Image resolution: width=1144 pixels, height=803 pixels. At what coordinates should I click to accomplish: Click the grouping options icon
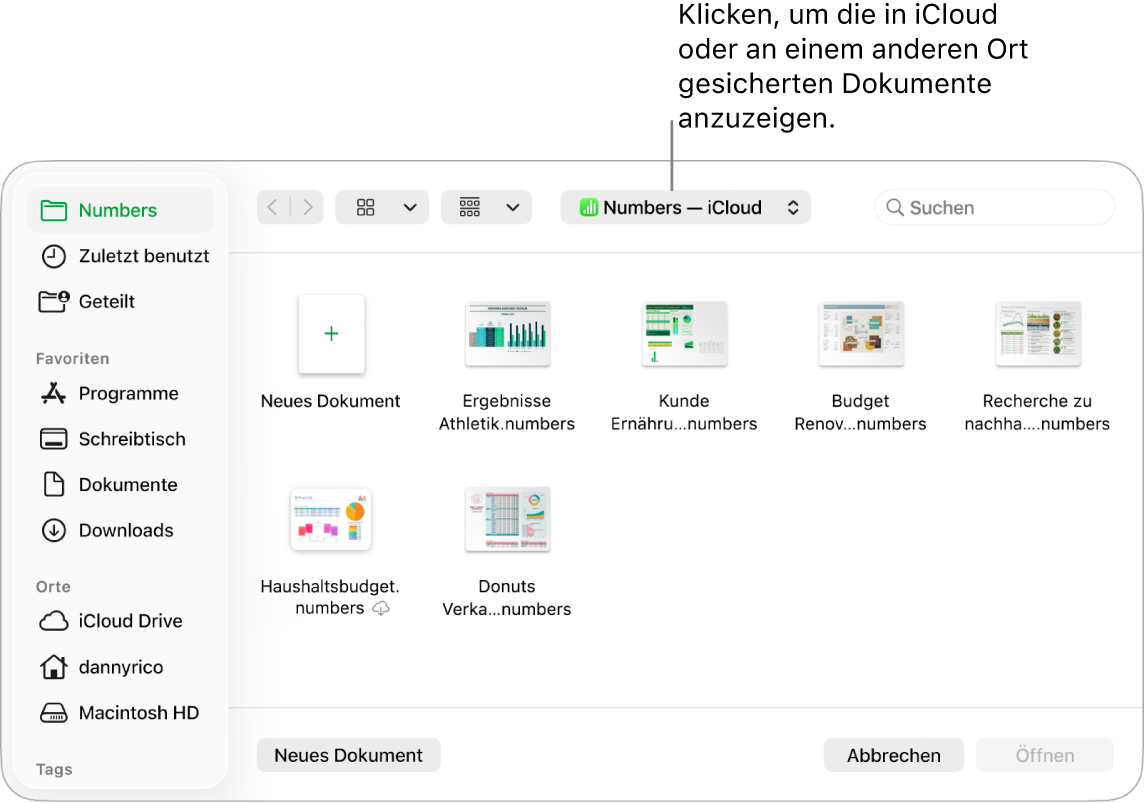click(x=470, y=208)
